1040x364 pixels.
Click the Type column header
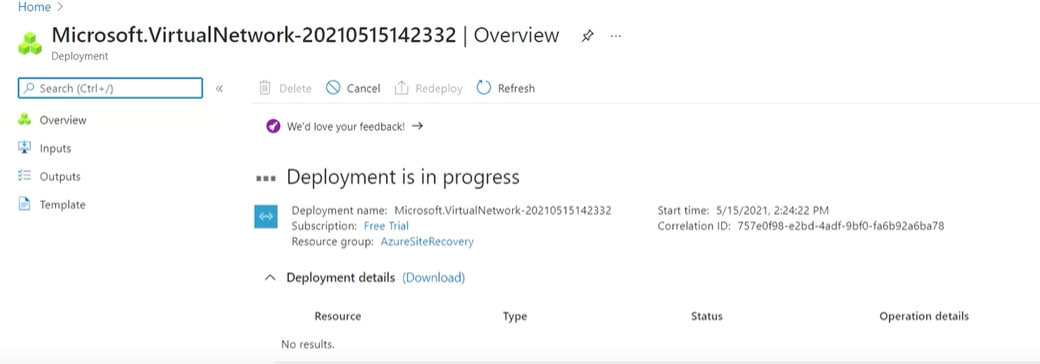515,316
